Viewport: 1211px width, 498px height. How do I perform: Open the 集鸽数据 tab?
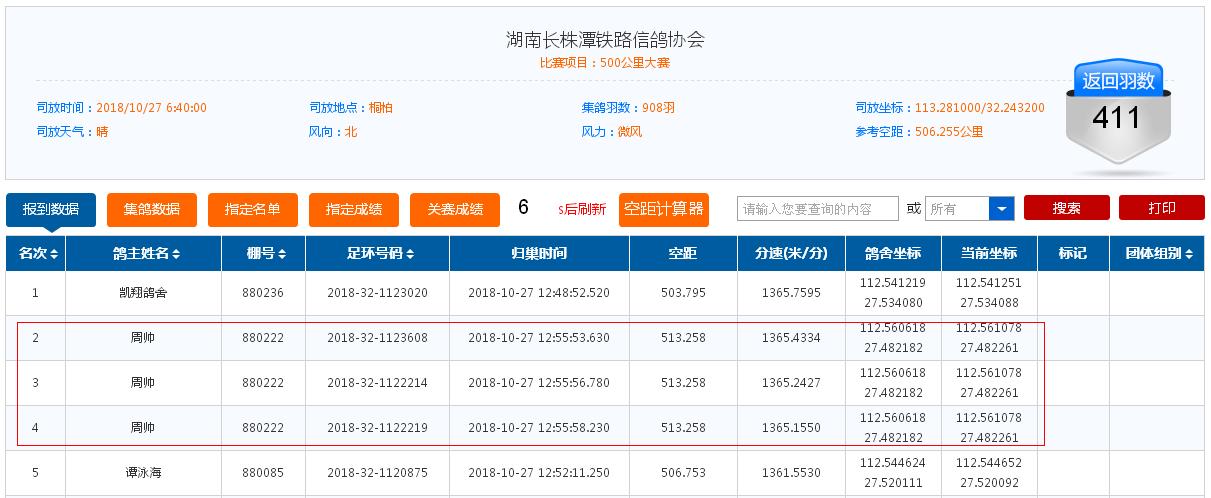(152, 209)
